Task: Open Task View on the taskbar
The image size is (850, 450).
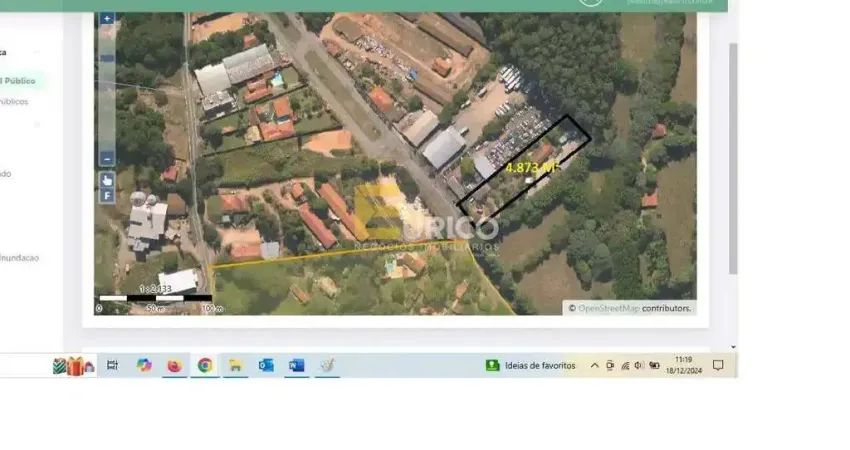Action: coord(112,366)
